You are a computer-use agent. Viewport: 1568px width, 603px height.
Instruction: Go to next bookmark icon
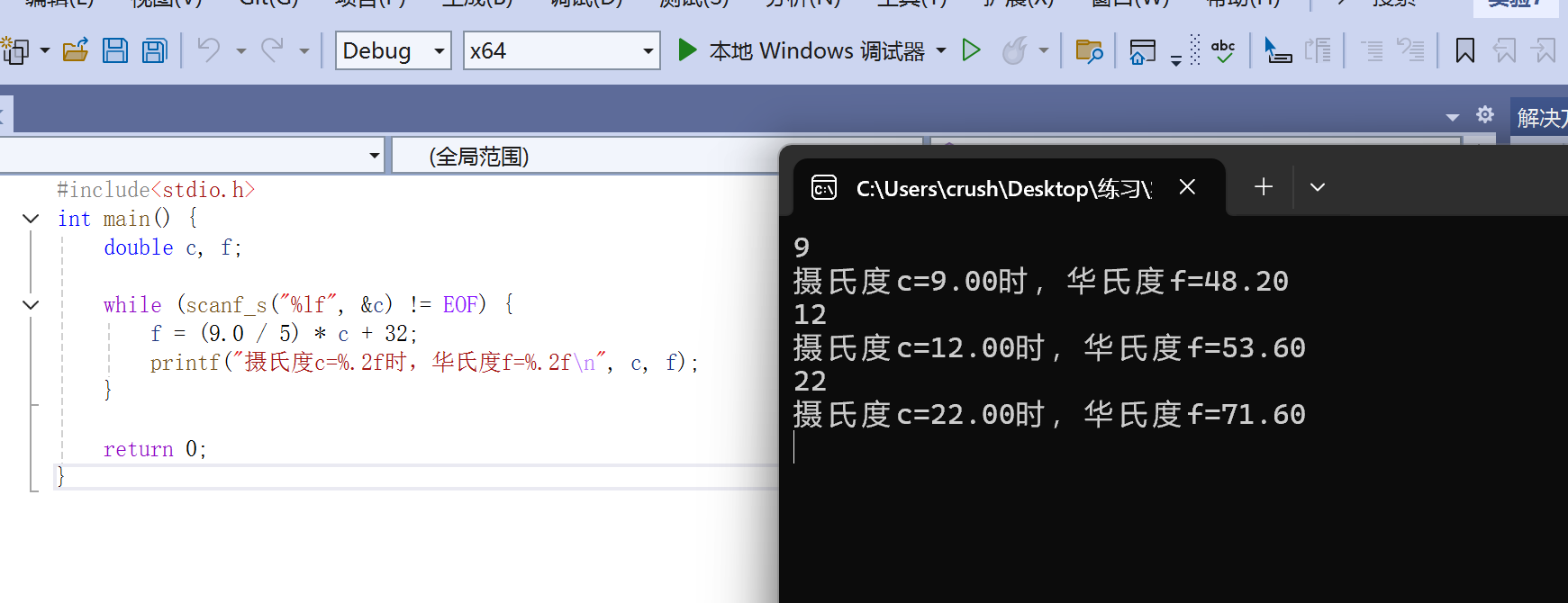[x=1544, y=50]
